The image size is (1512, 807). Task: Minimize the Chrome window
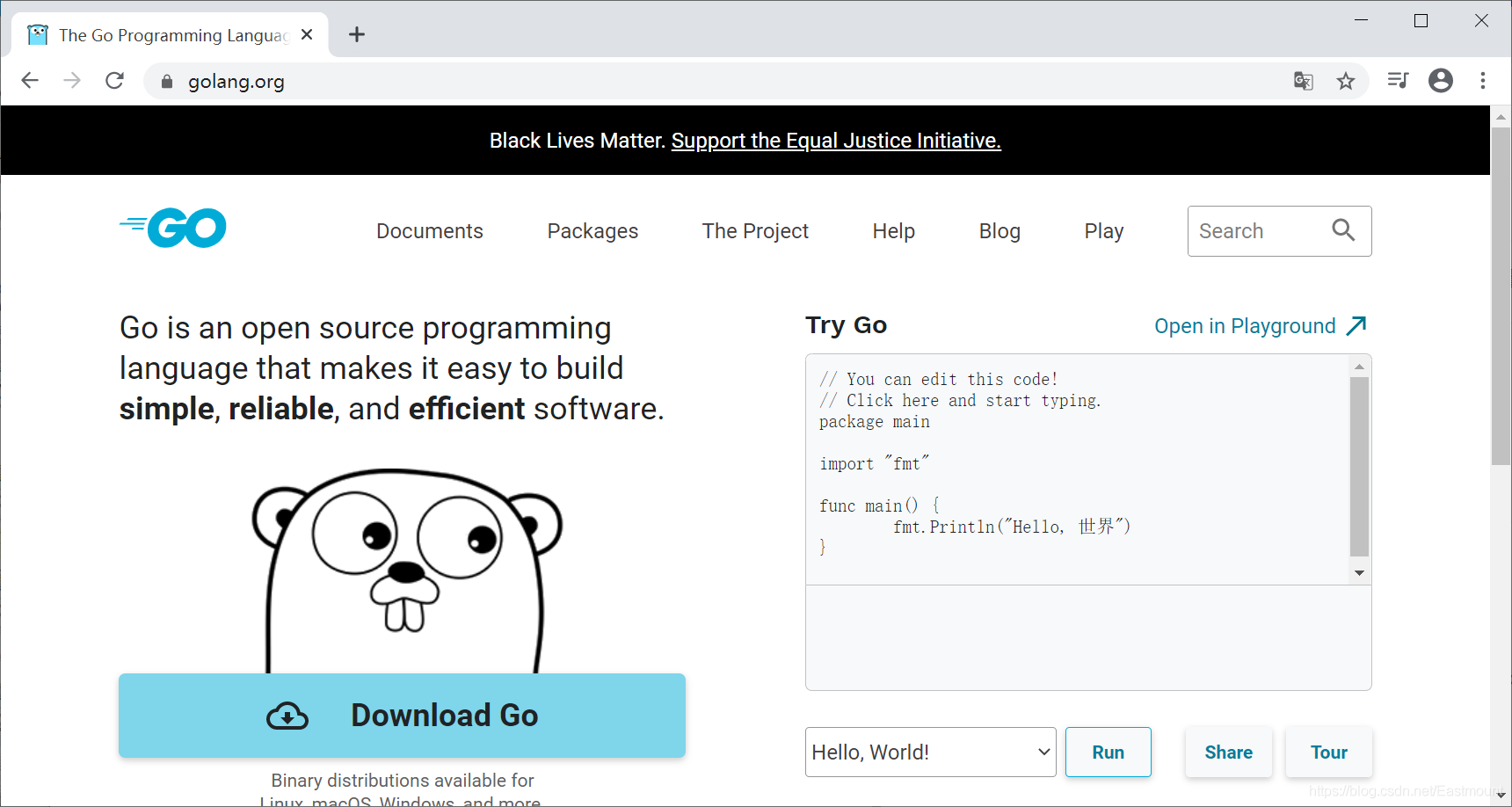coord(1362,20)
